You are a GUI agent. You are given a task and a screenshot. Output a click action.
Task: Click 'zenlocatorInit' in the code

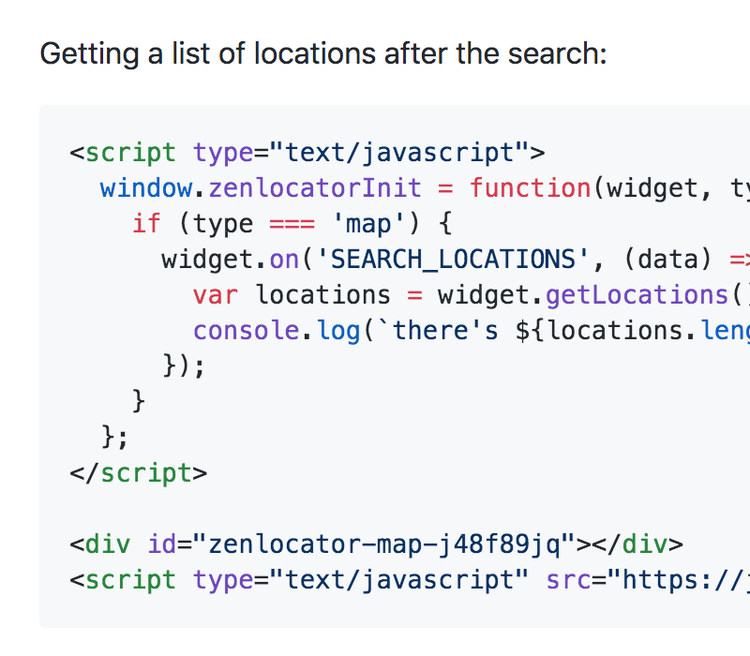click(315, 188)
